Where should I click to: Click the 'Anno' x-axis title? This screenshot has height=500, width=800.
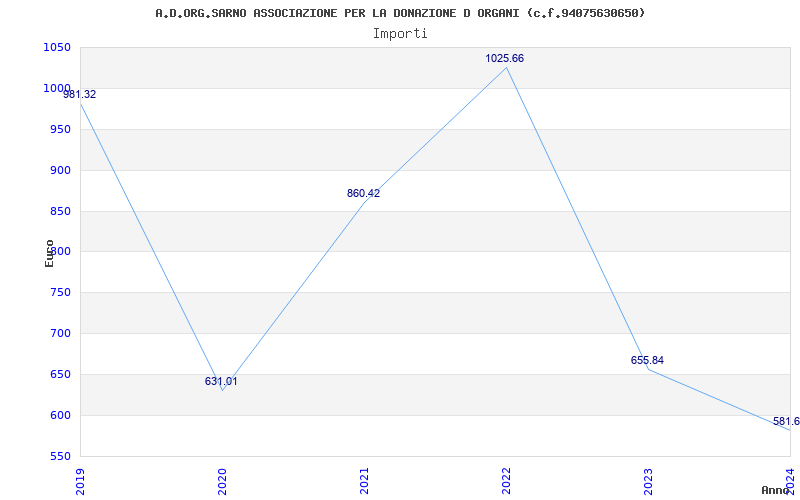[x=776, y=490]
